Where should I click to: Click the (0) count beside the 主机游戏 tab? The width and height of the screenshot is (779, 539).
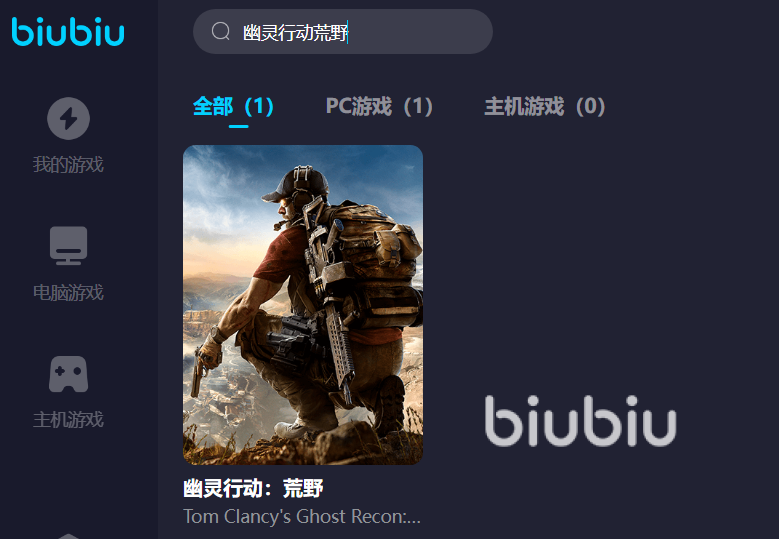(591, 106)
